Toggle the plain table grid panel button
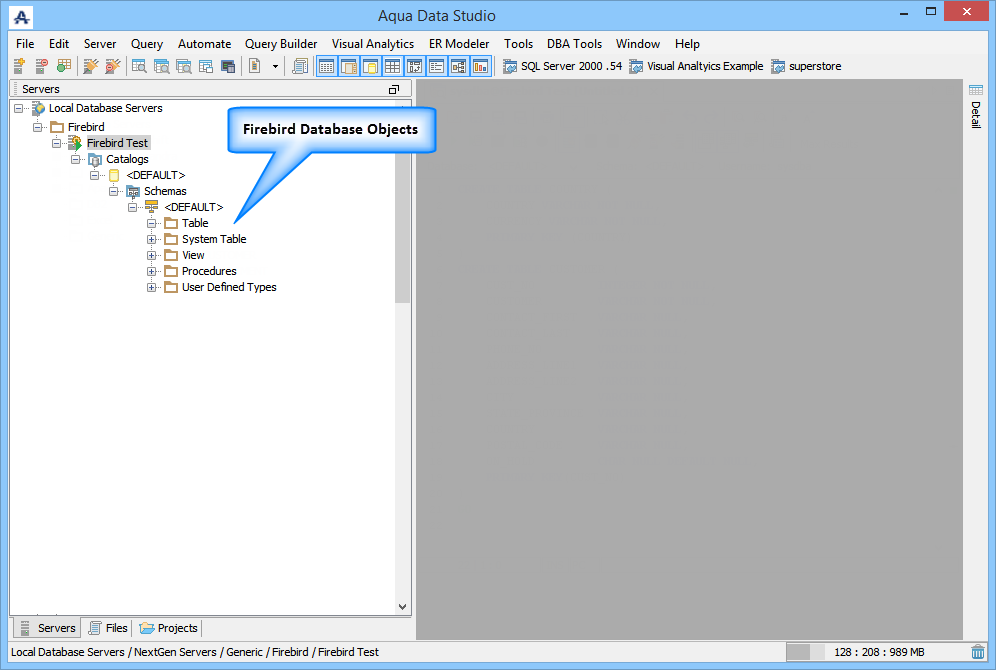 point(393,66)
